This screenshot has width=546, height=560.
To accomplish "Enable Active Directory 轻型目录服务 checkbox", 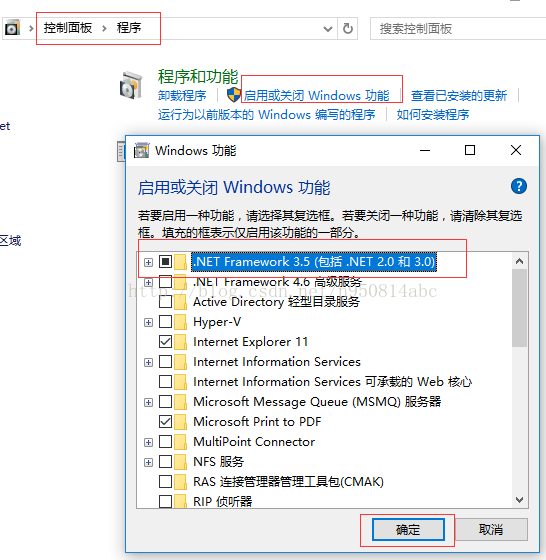I will pyautogui.click(x=165, y=301).
